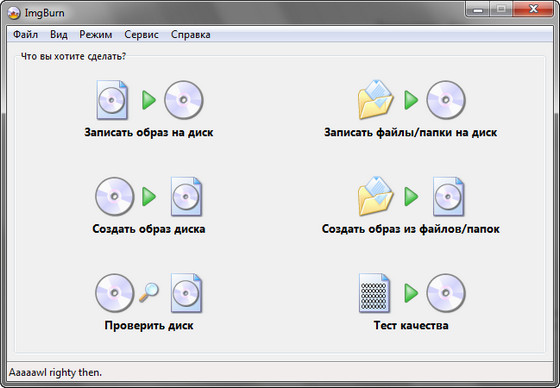Click the image file icon above Проверить диск
Image resolution: width=560 pixels, height=388 pixels.
(186, 293)
